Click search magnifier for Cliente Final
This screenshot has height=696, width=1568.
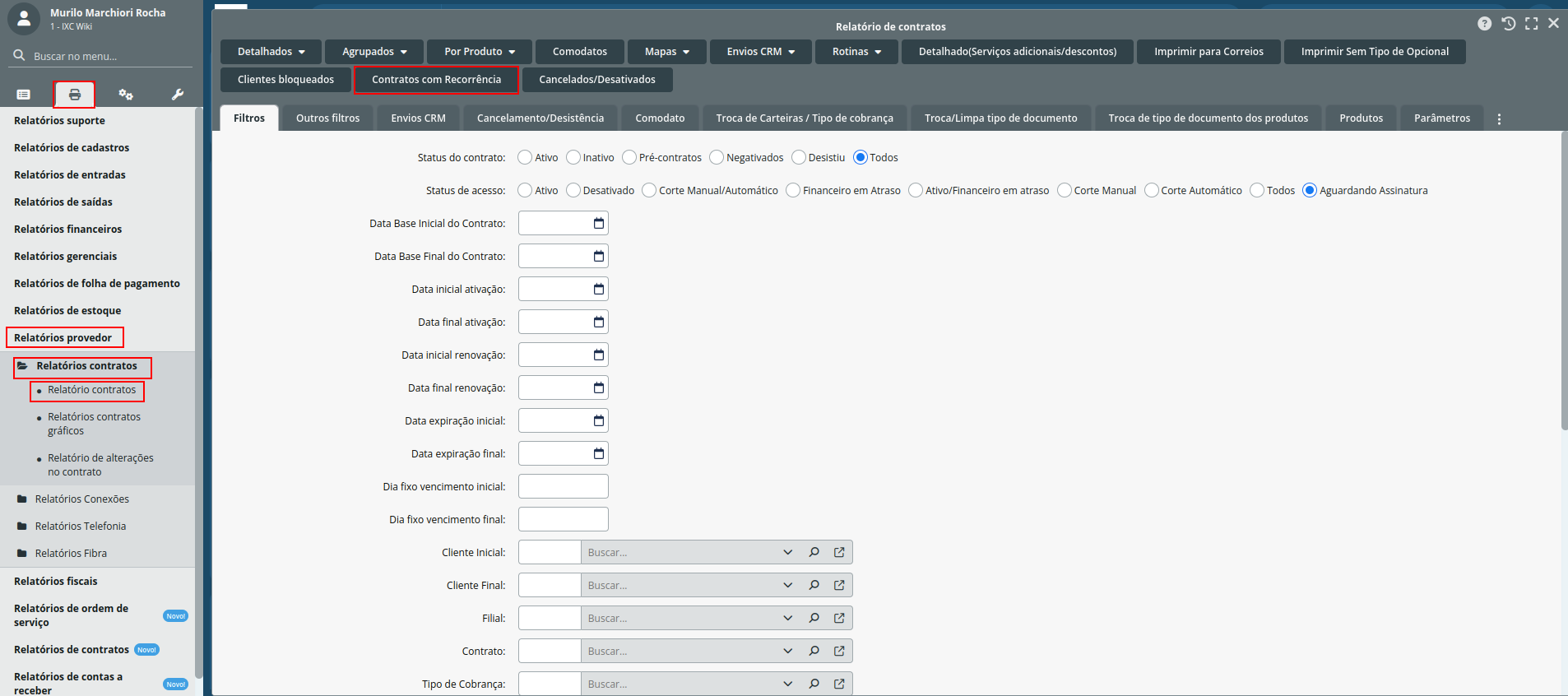pyautogui.click(x=814, y=585)
